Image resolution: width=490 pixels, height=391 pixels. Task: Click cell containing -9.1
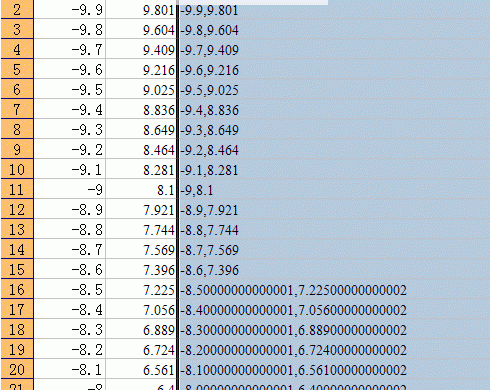(70, 169)
